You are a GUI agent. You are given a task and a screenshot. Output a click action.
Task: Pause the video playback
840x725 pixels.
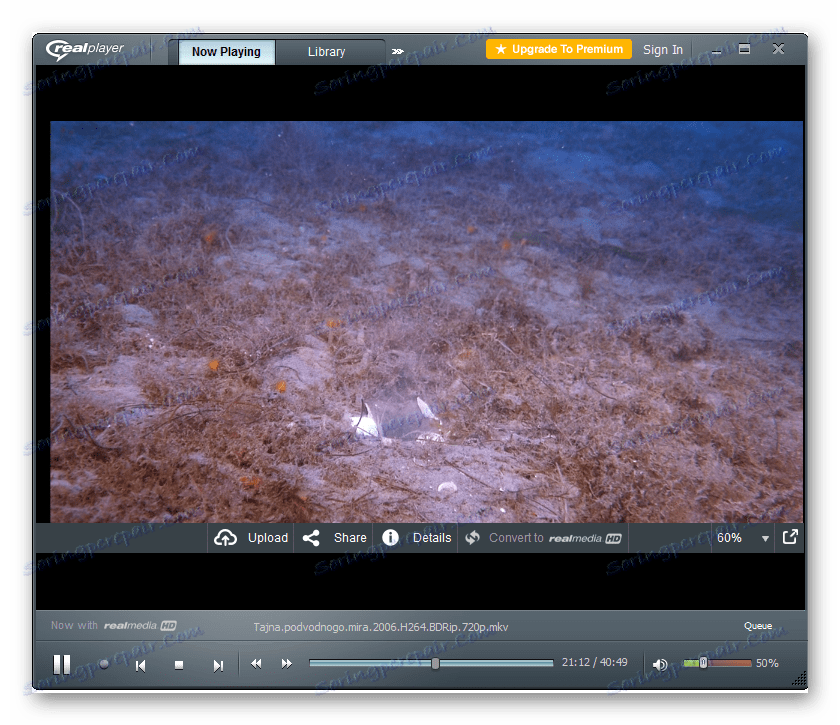[x=62, y=664]
